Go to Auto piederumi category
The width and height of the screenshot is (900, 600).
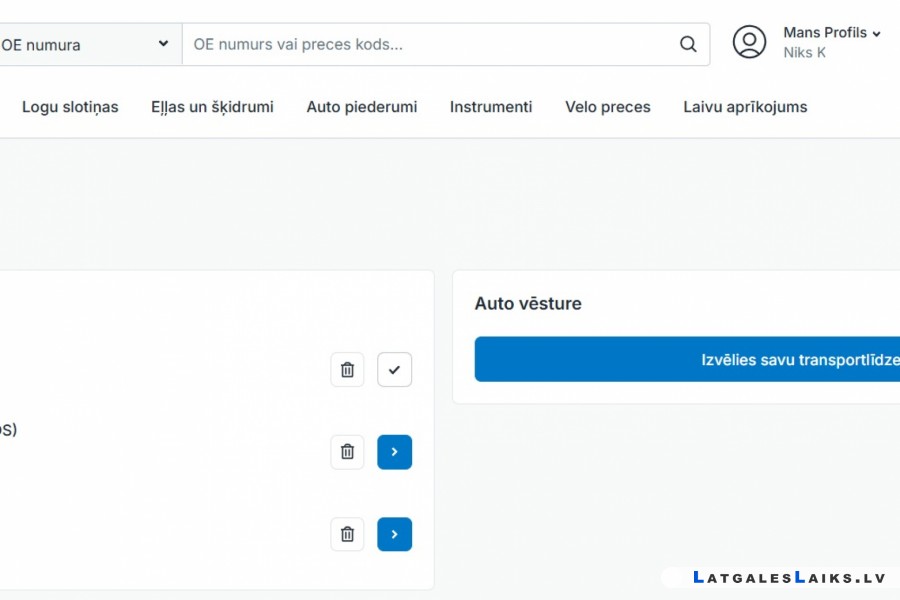click(x=362, y=107)
